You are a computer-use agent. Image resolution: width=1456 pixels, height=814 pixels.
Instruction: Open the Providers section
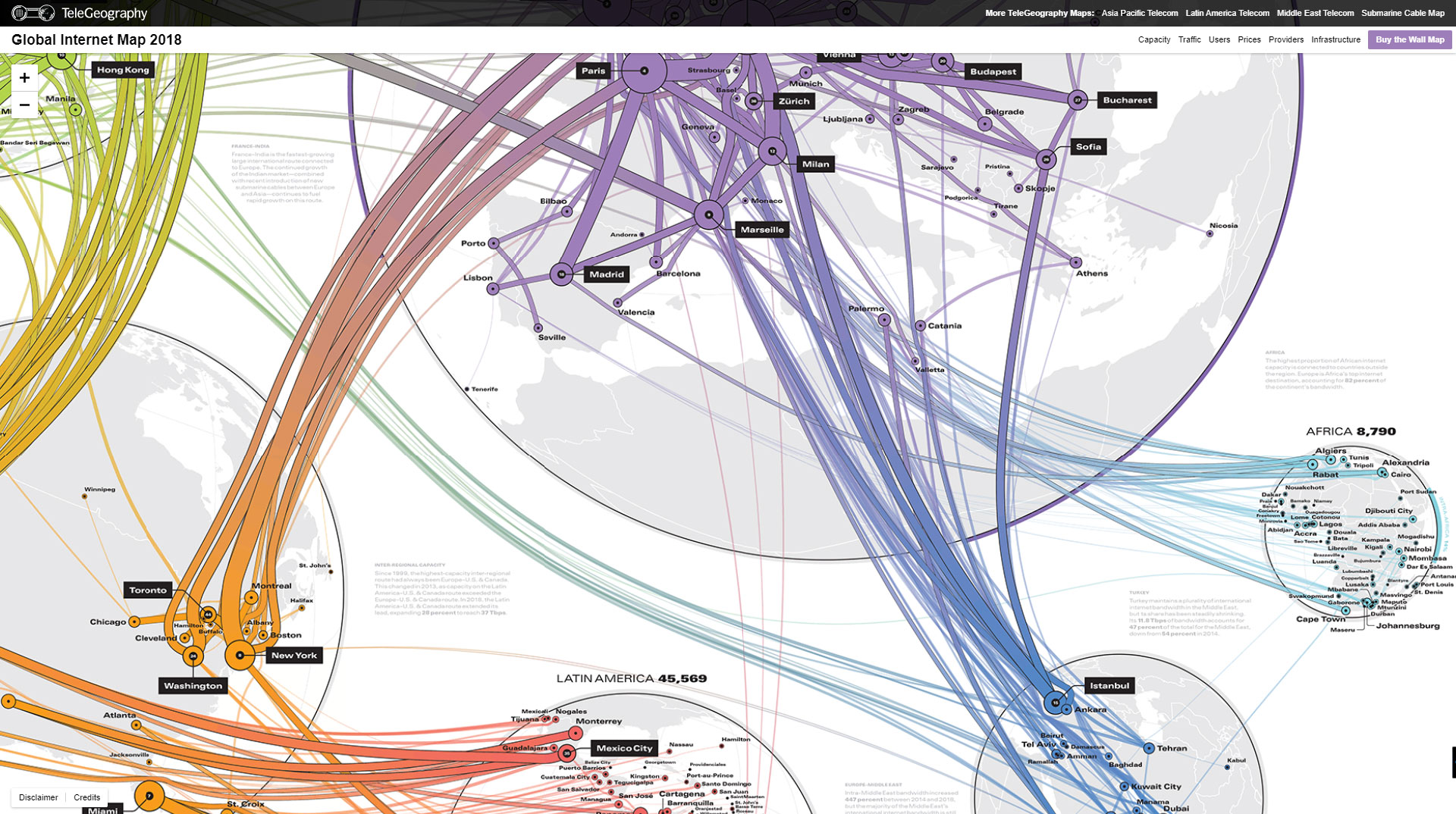pos(1285,39)
